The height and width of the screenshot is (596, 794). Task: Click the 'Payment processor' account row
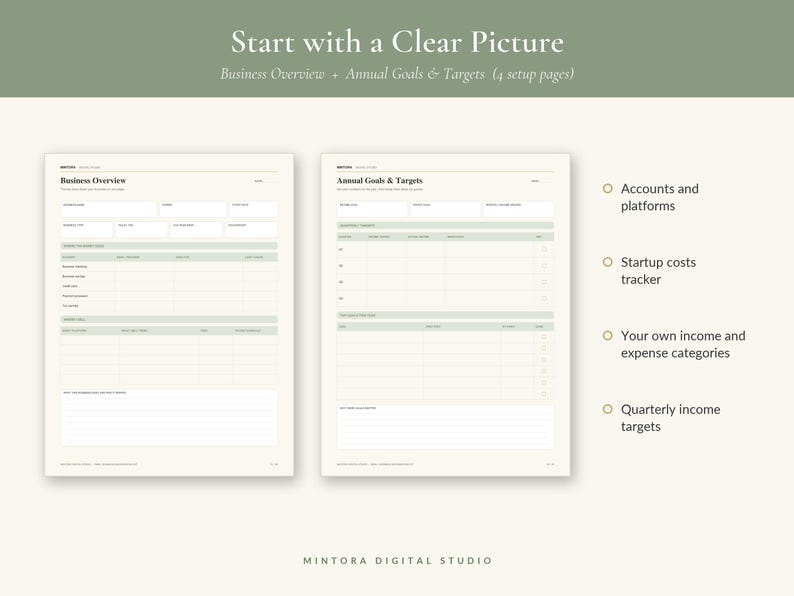pyautogui.click(x=169, y=296)
